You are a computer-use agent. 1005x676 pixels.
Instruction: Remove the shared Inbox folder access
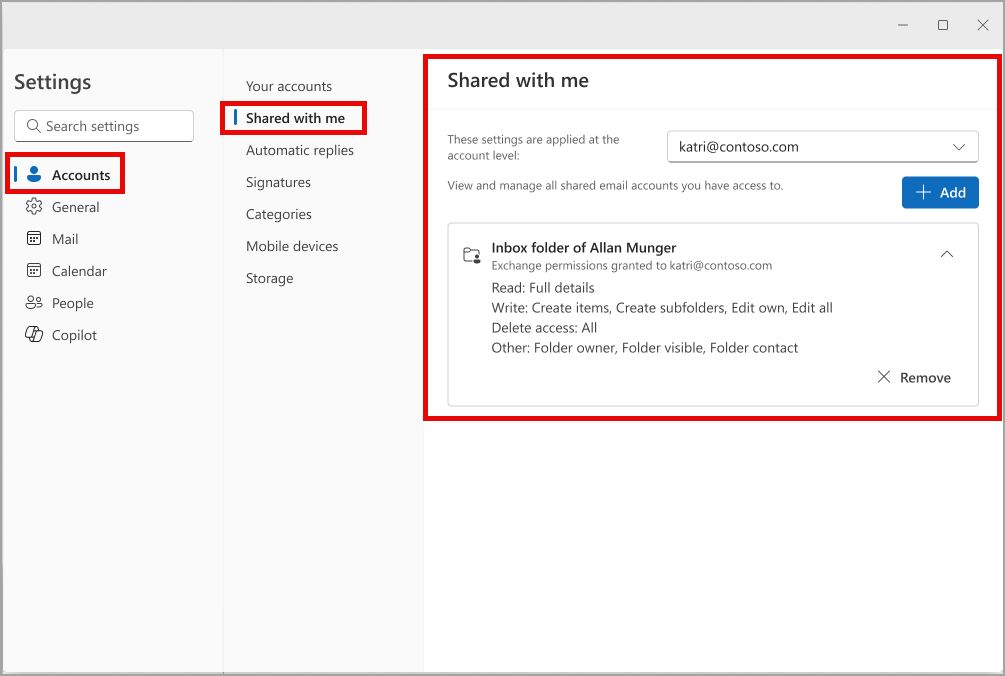914,377
